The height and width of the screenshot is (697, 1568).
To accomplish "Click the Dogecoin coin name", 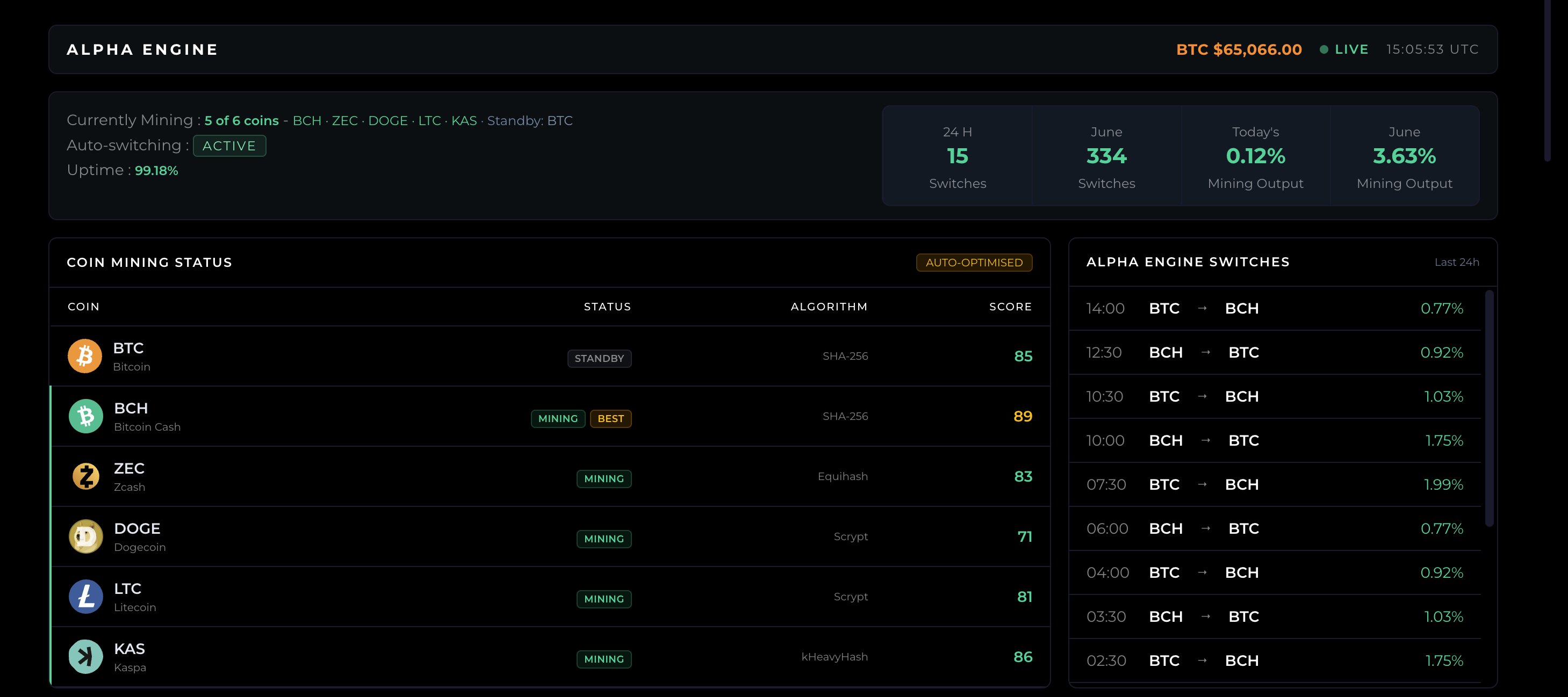I will (x=139, y=547).
